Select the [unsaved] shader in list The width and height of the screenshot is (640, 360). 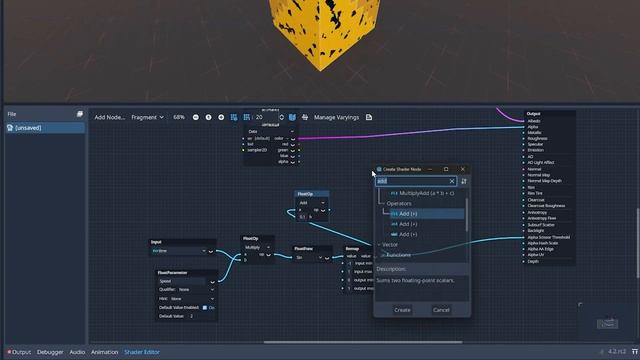coord(45,128)
